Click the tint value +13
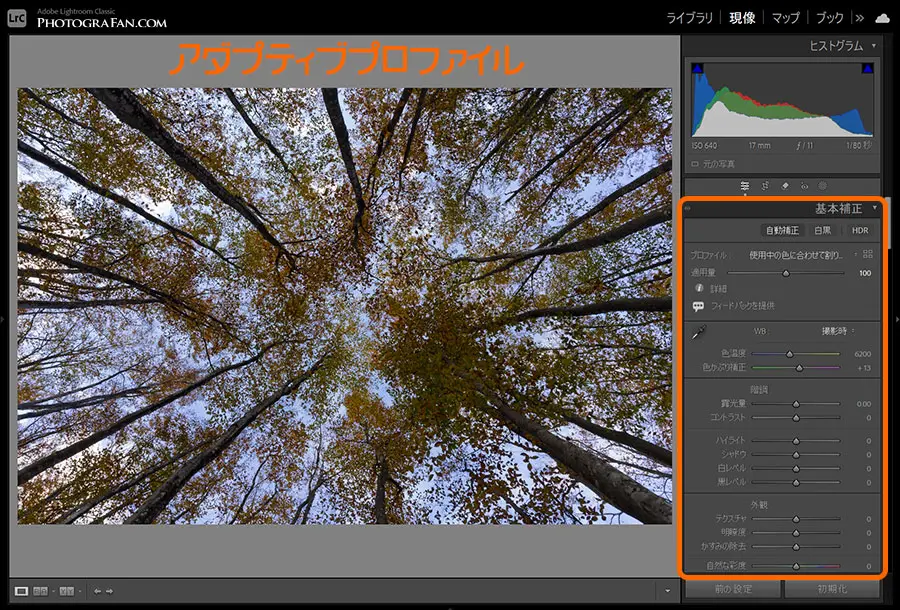 point(864,368)
